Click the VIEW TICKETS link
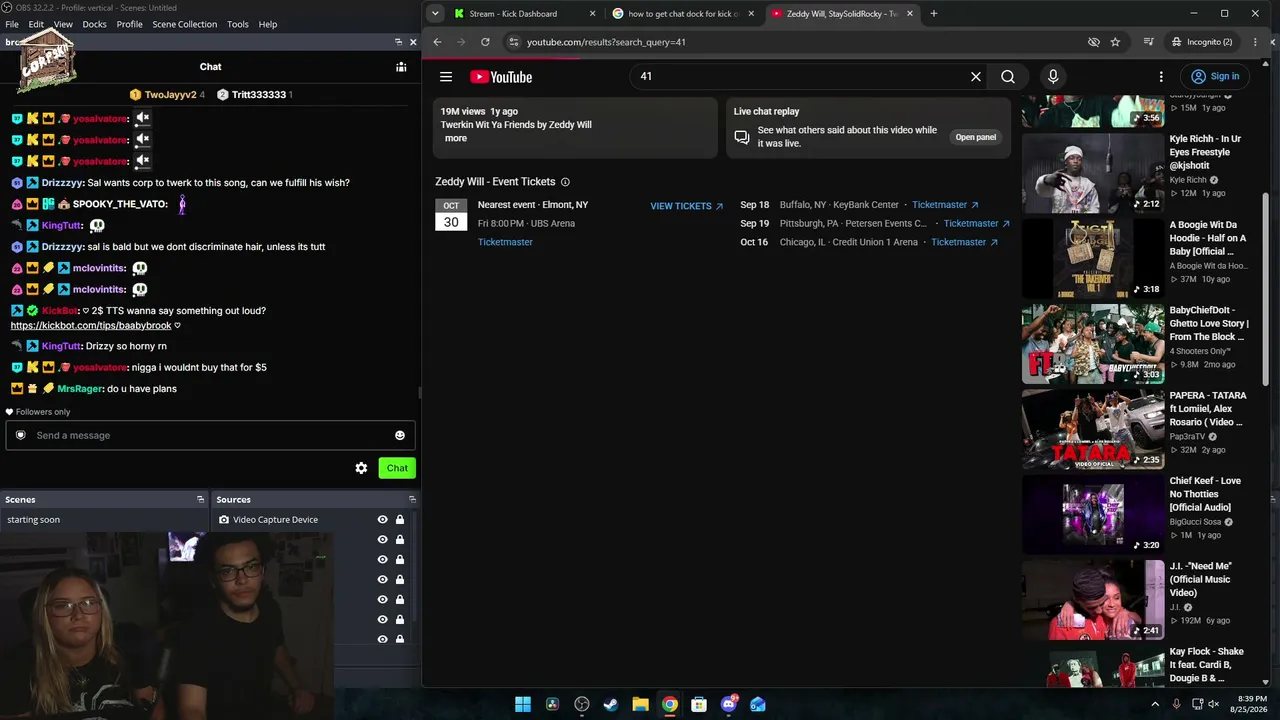The width and height of the screenshot is (1280, 720). pos(686,206)
